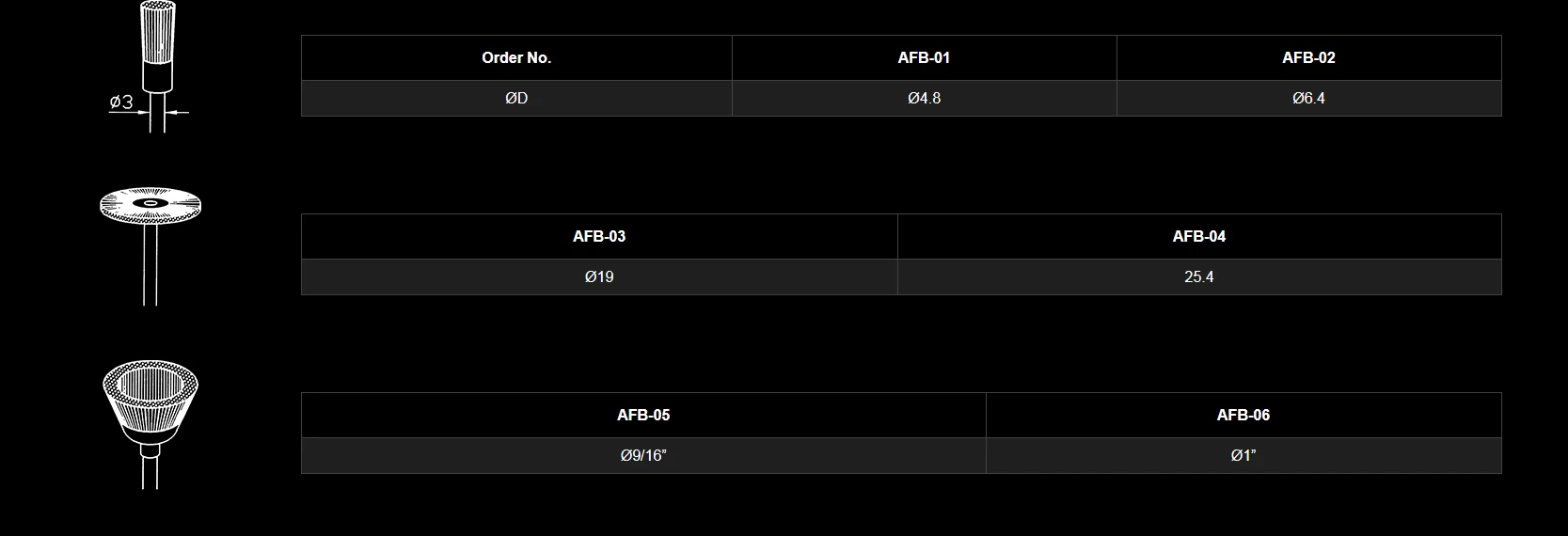Click the Ø19 diameter cell

pyautogui.click(x=599, y=277)
